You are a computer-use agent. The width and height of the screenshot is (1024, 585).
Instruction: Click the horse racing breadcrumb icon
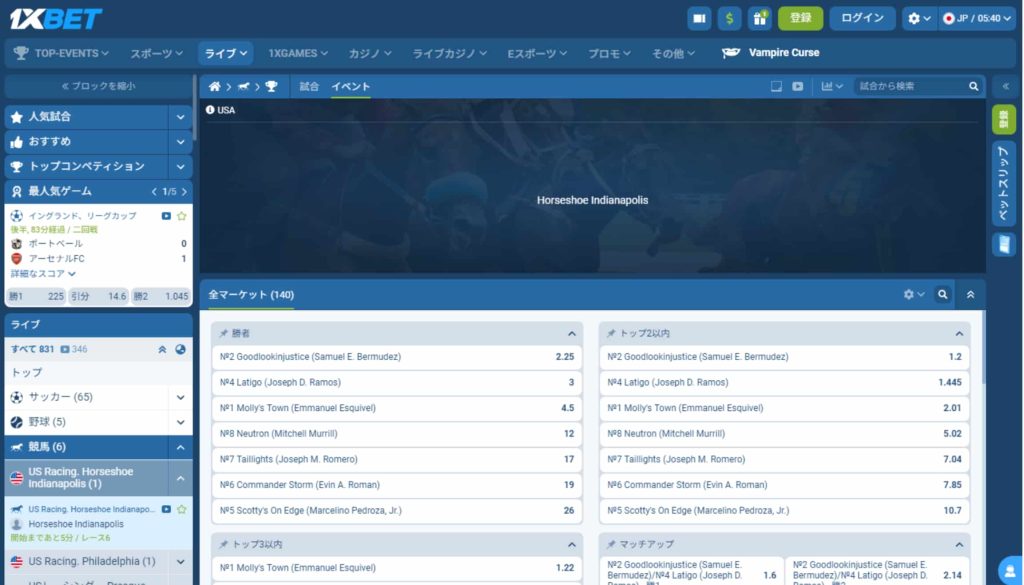pyautogui.click(x=243, y=87)
